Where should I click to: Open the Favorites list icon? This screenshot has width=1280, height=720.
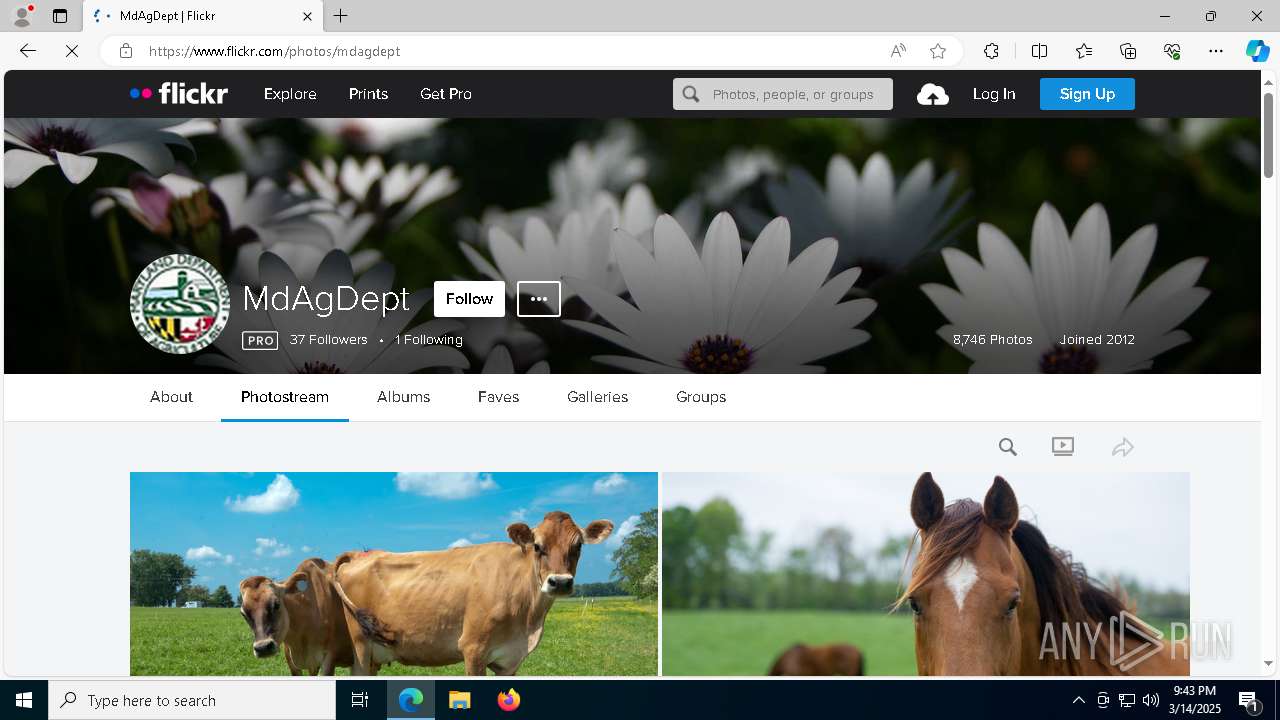tap(1084, 51)
